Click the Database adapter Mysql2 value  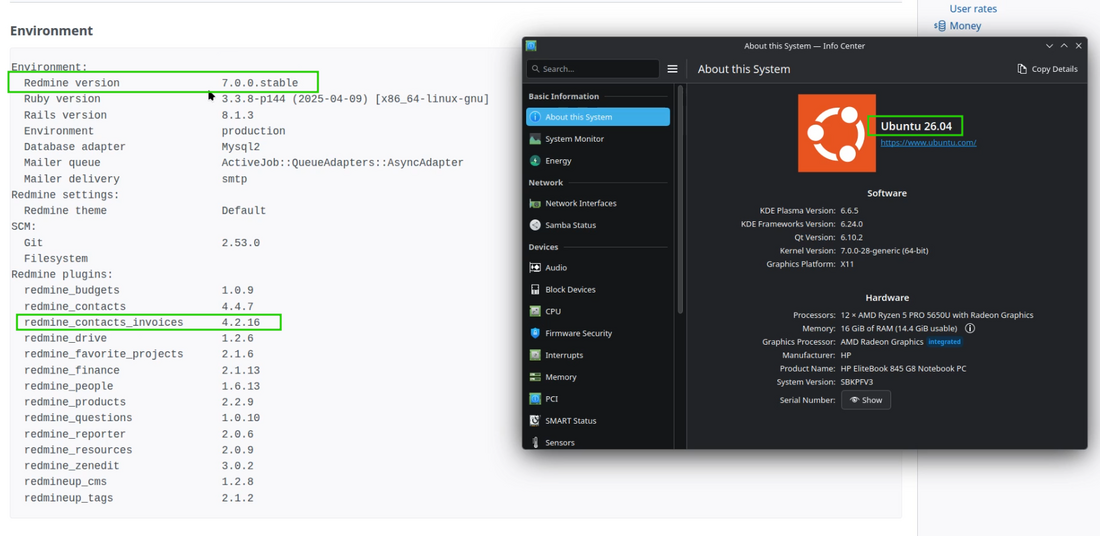tap(241, 147)
